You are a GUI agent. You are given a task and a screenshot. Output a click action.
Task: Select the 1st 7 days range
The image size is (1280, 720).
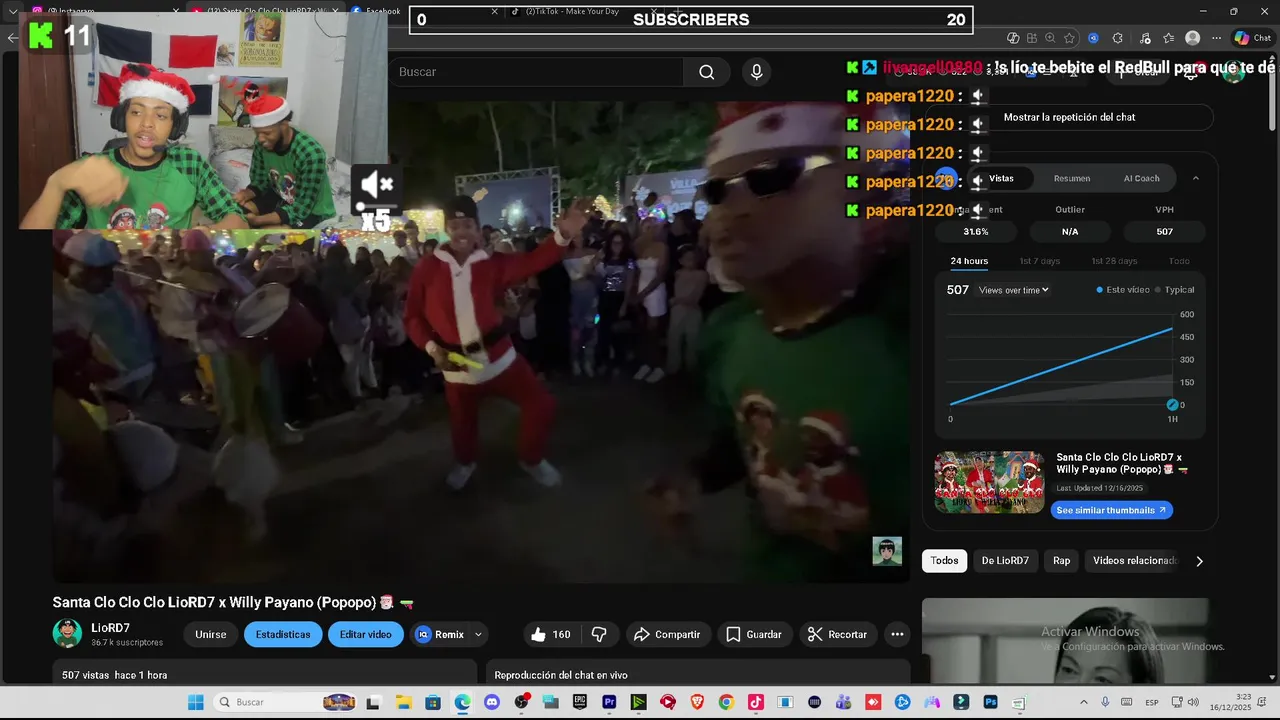pyautogui.click(x=1039, y=261)
